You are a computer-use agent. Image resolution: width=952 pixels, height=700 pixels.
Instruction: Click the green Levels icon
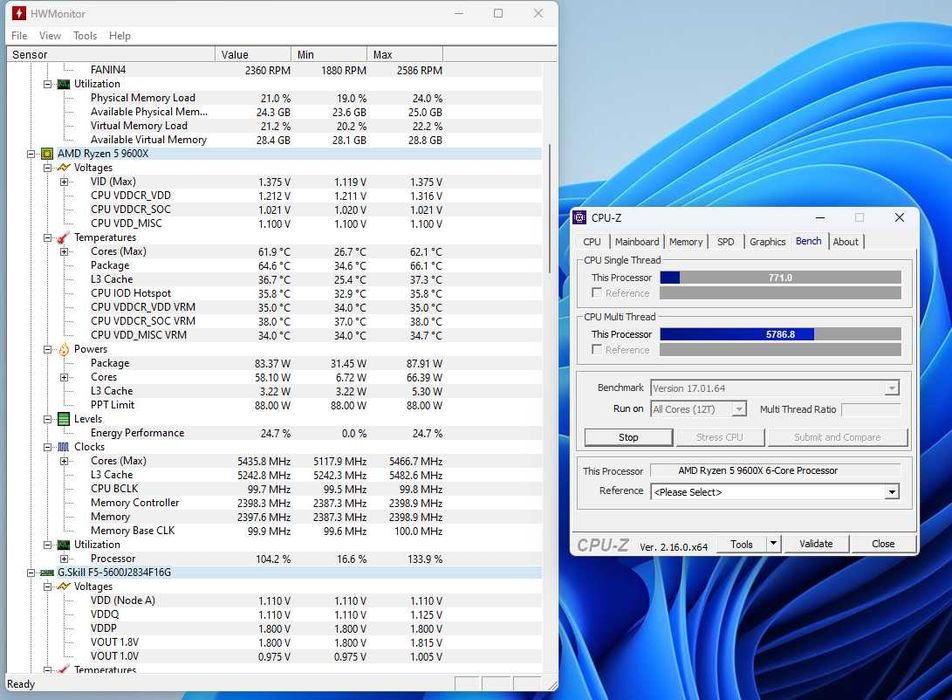click(64, 419)
